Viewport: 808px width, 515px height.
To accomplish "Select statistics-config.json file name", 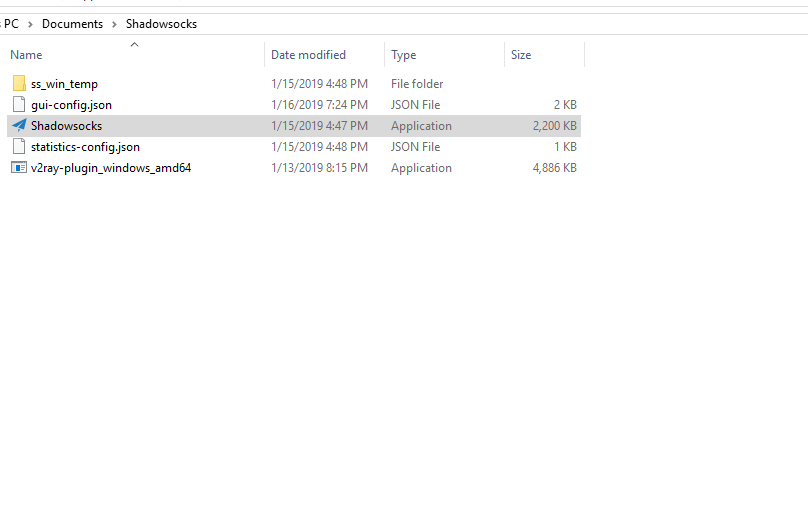I will 85,147.
